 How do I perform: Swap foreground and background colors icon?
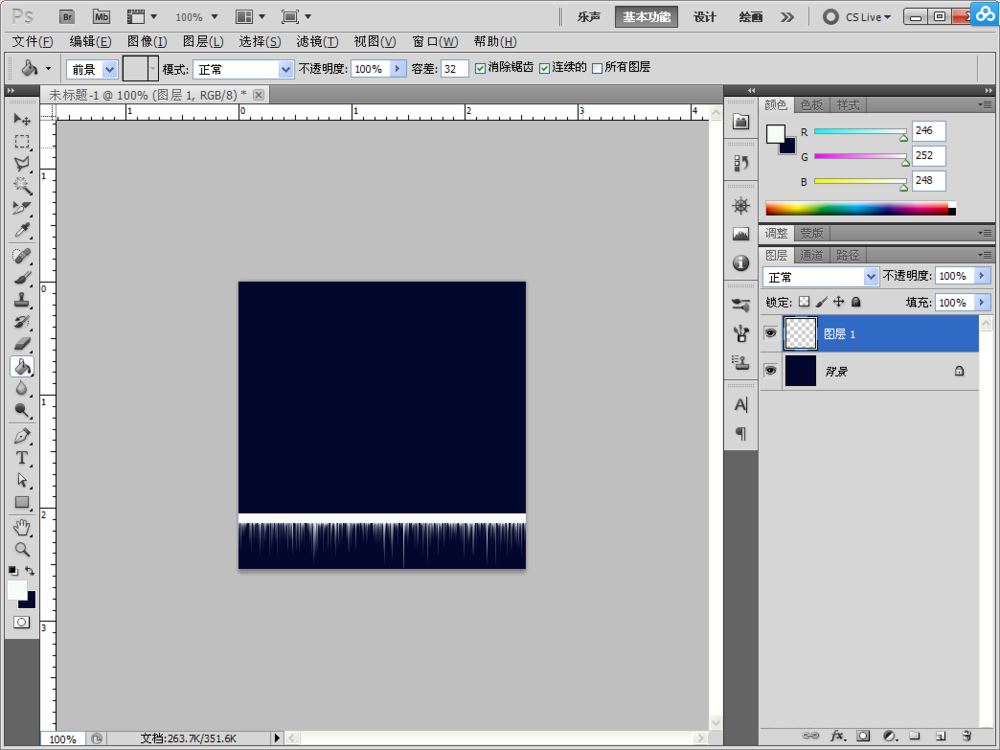point(30,571)
